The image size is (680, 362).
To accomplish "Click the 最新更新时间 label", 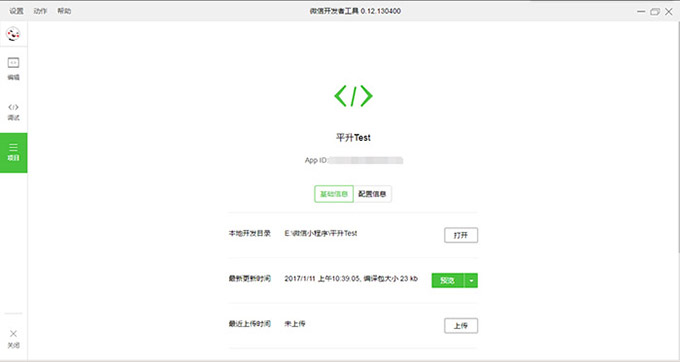I will 250,278.
